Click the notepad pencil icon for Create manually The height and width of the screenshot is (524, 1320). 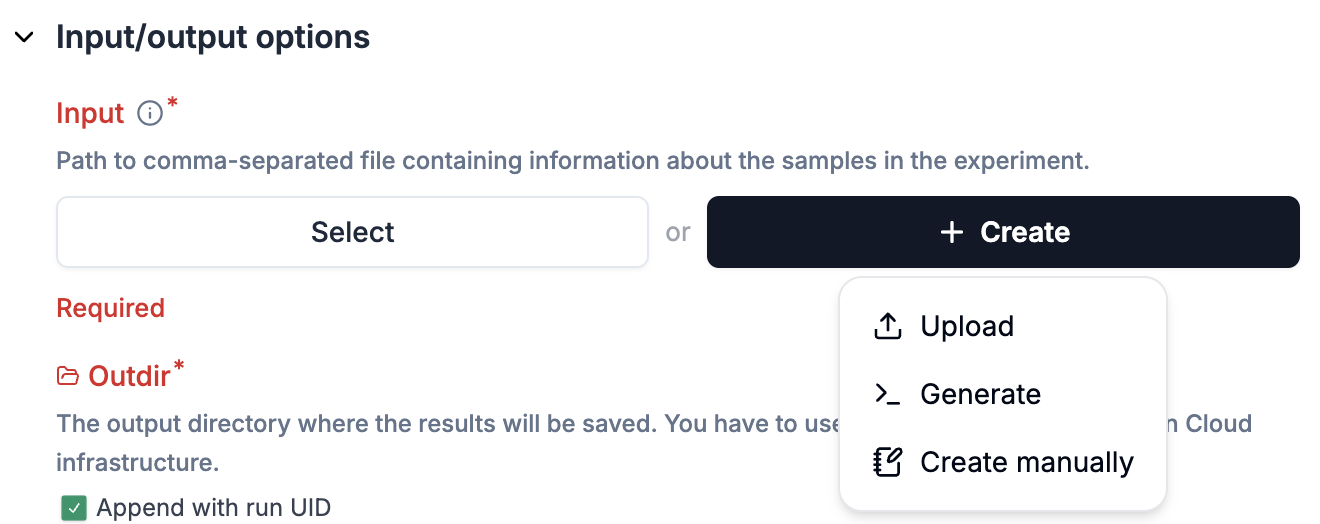coord(888,462)
